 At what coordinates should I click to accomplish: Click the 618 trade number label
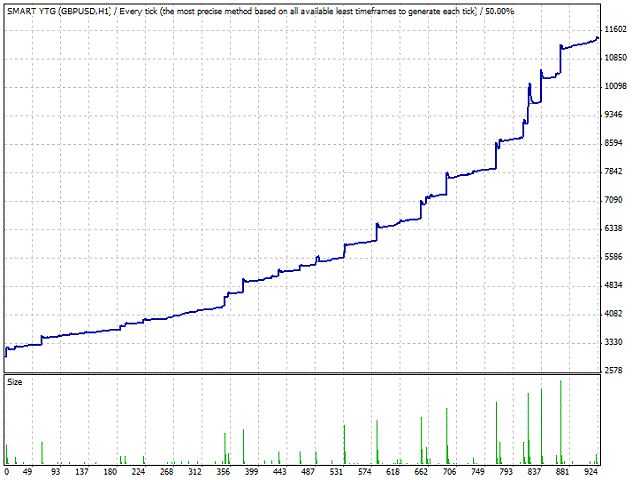coord(393,472)
